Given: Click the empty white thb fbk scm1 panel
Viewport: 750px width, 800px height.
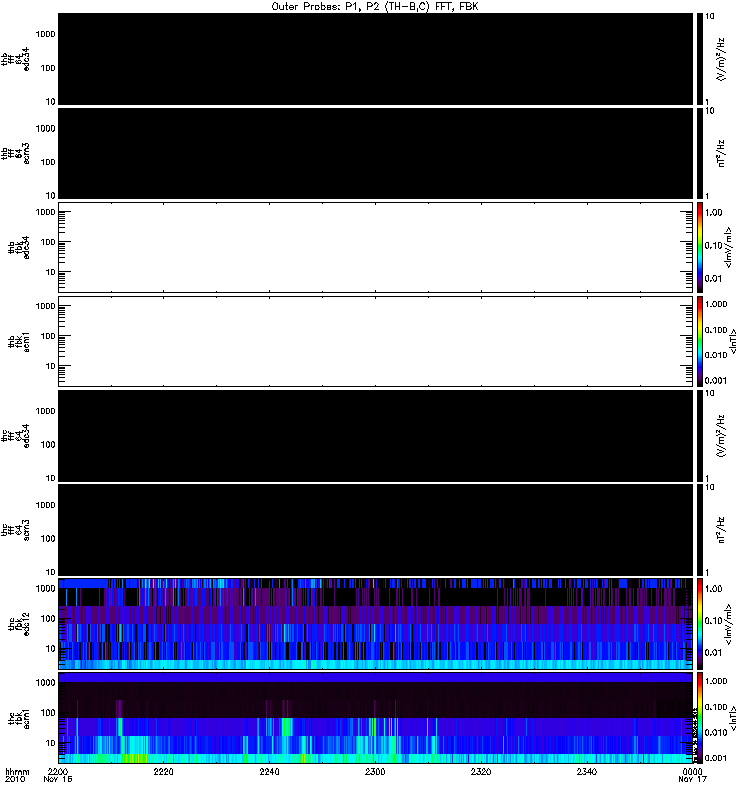Looking at the screenshot, I should point(376,342).
